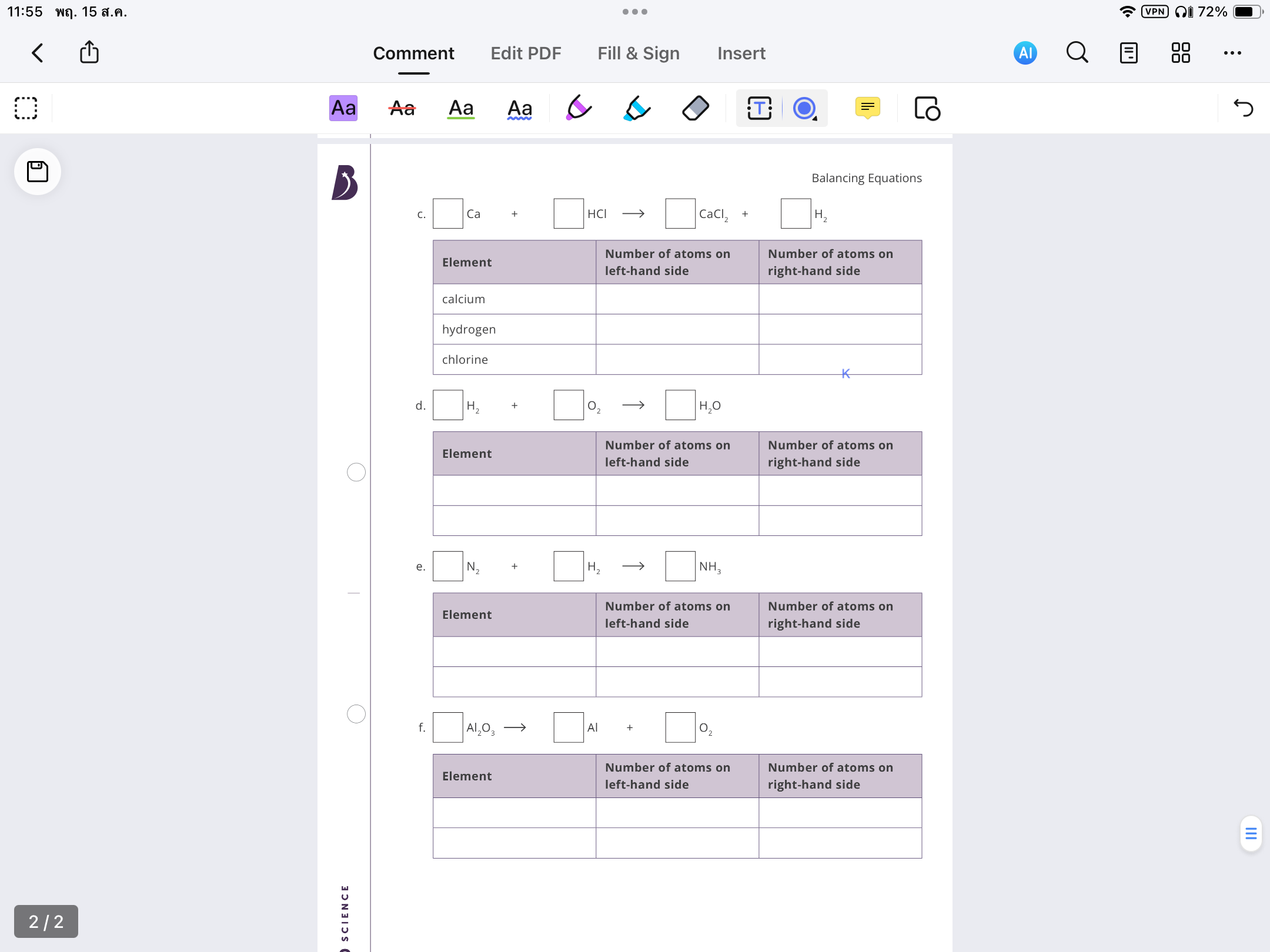
Task: Select the purple text highlight tool
Action: (x=343, y=108)
